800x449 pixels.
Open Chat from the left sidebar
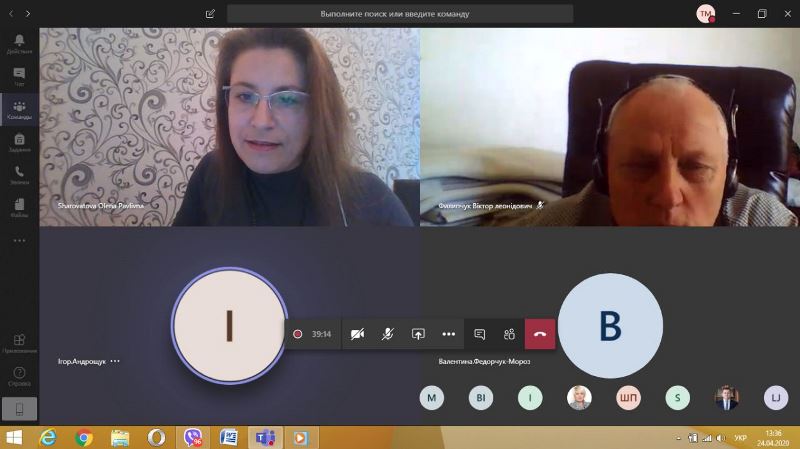tap(19, 76)
